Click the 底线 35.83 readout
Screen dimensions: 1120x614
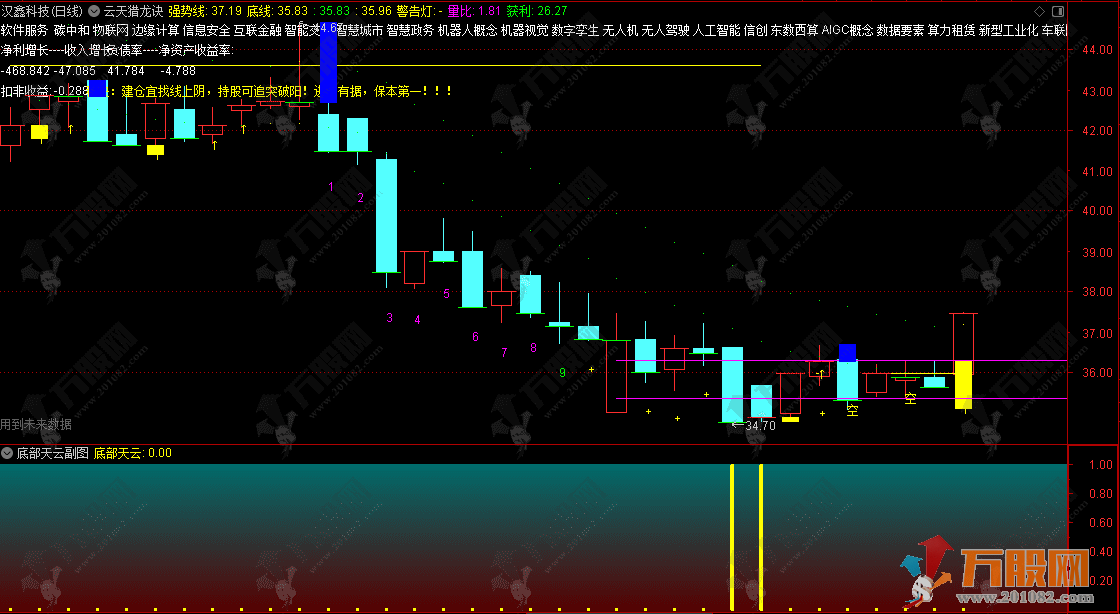click(x=277, y=11)
